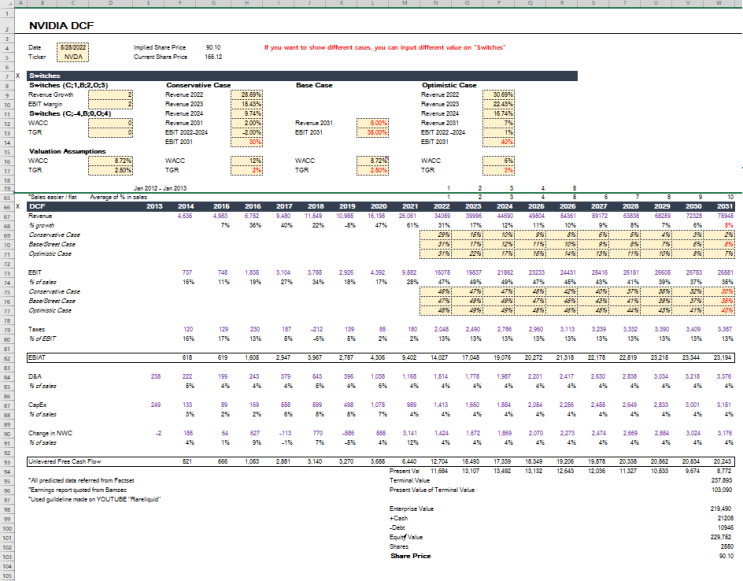The width and height of the screenshot is (743, 581).
Task: Click the red note about Switches input
Action: click(385, 47)
